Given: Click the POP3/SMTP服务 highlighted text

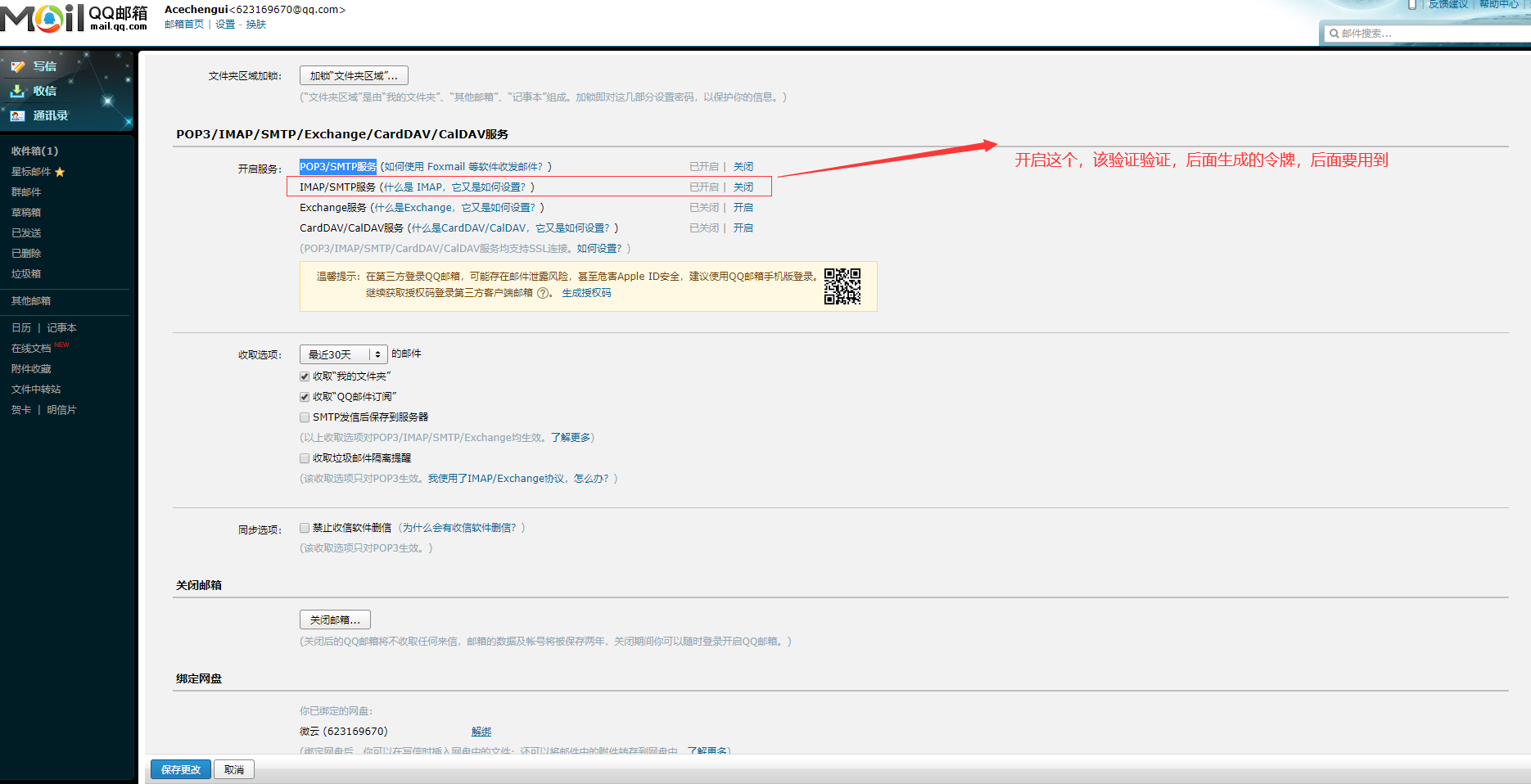Looking at the screenshot, I should 337,167.
